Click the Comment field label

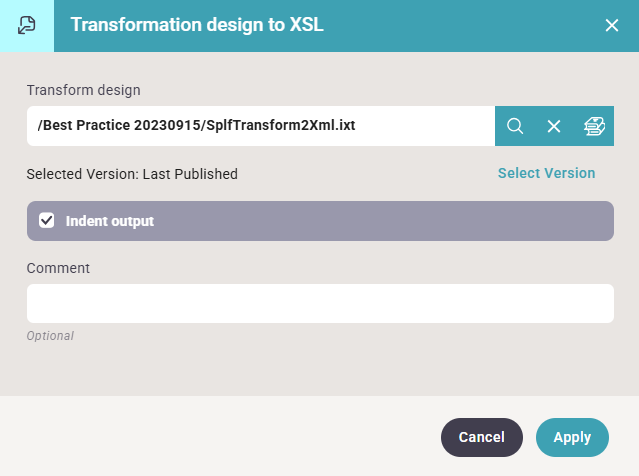tap(58, 268)
